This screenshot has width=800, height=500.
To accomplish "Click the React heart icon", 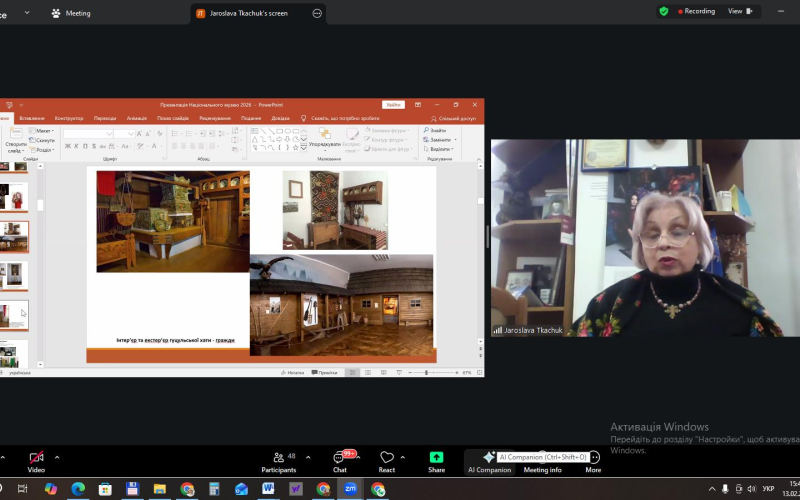I will click(387, 459).
